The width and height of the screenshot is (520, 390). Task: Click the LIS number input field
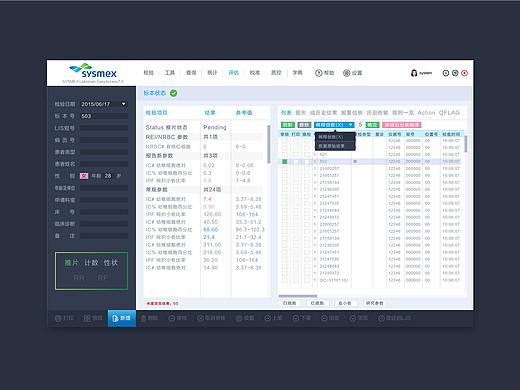[x=104, y=128]
